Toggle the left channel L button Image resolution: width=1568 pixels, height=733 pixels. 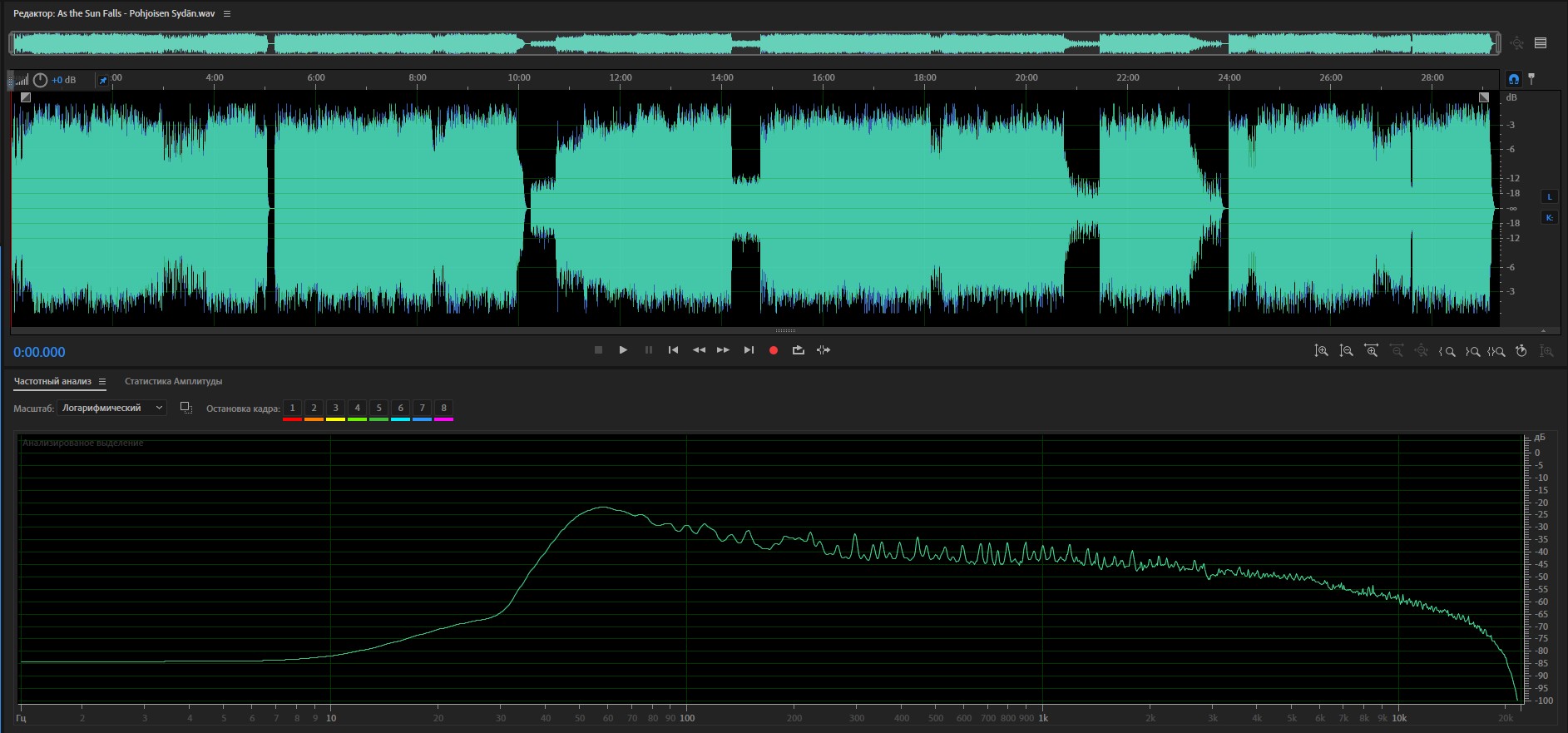[1549, 197]
